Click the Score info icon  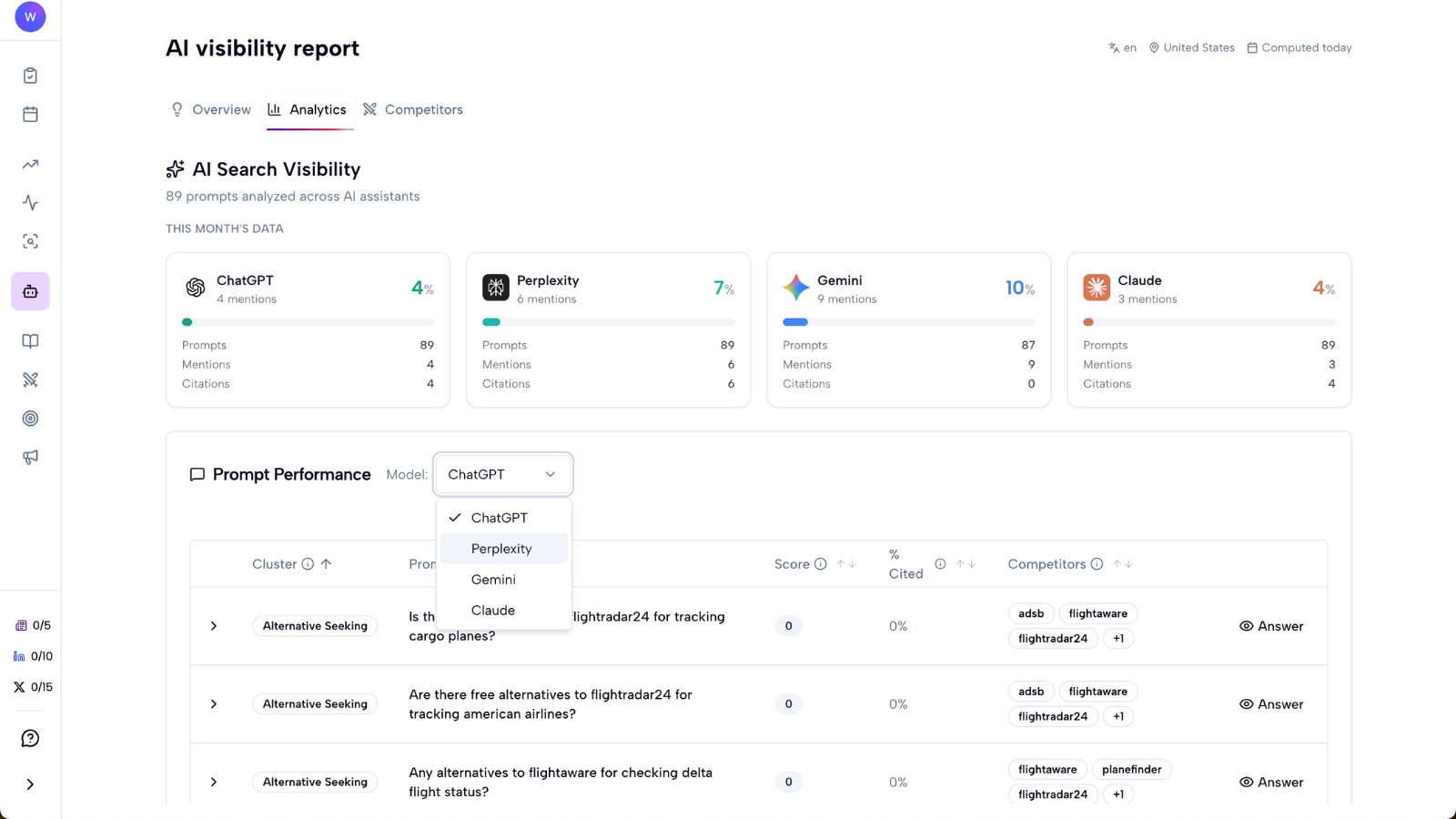point(820,564)
